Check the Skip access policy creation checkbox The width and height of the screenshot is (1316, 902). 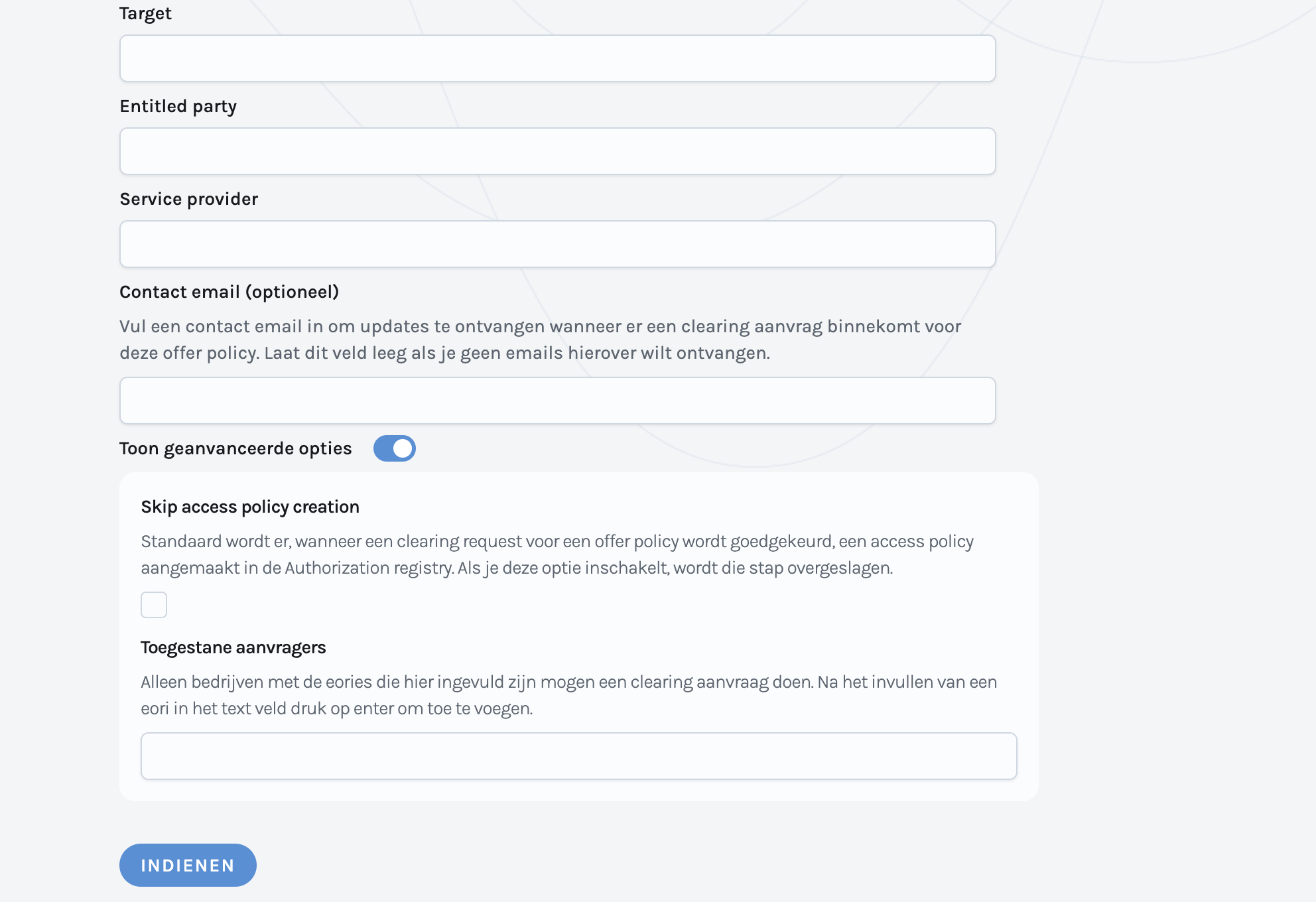tap(154, 605)
